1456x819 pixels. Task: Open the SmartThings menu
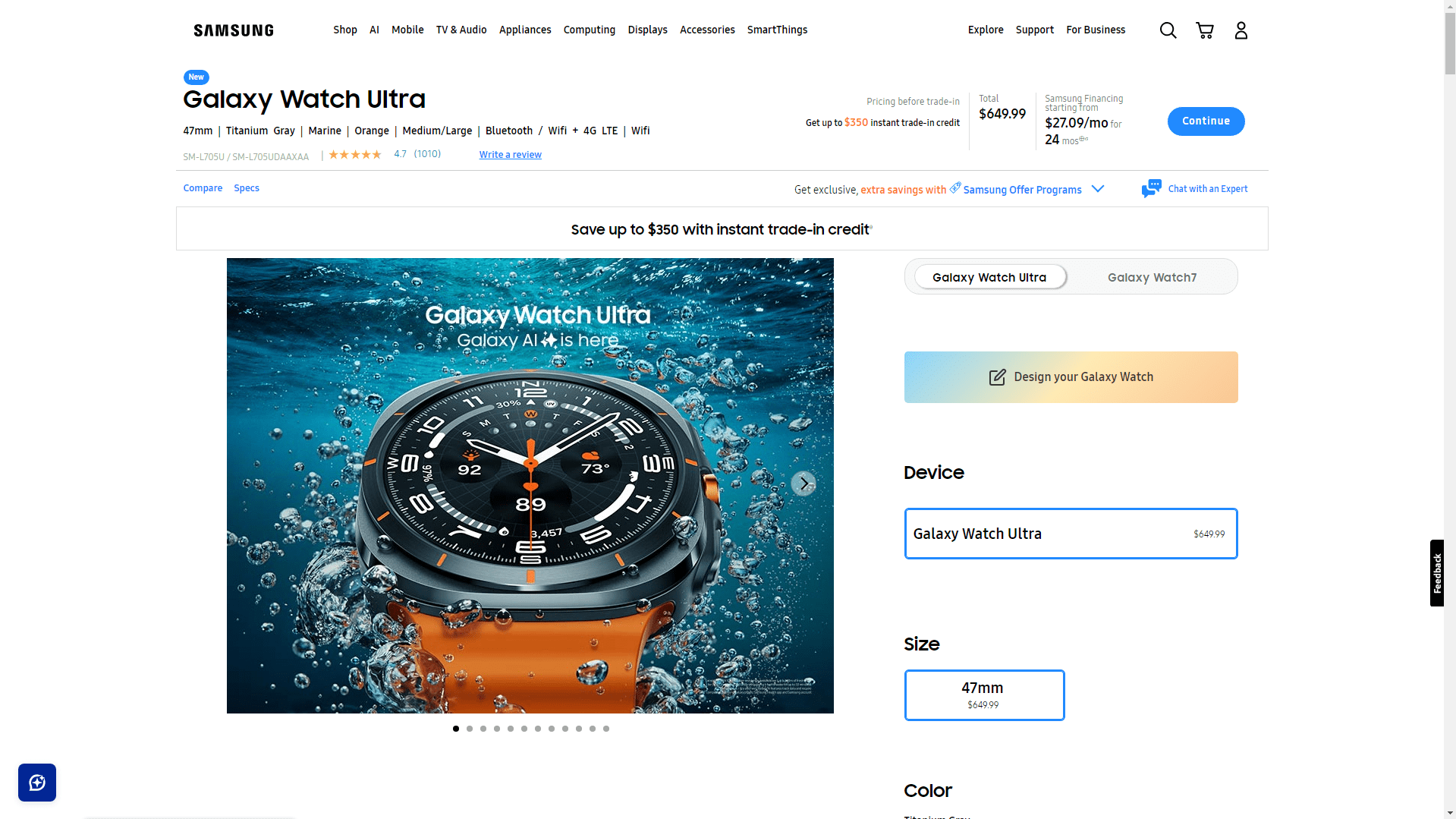click(777, 30)
